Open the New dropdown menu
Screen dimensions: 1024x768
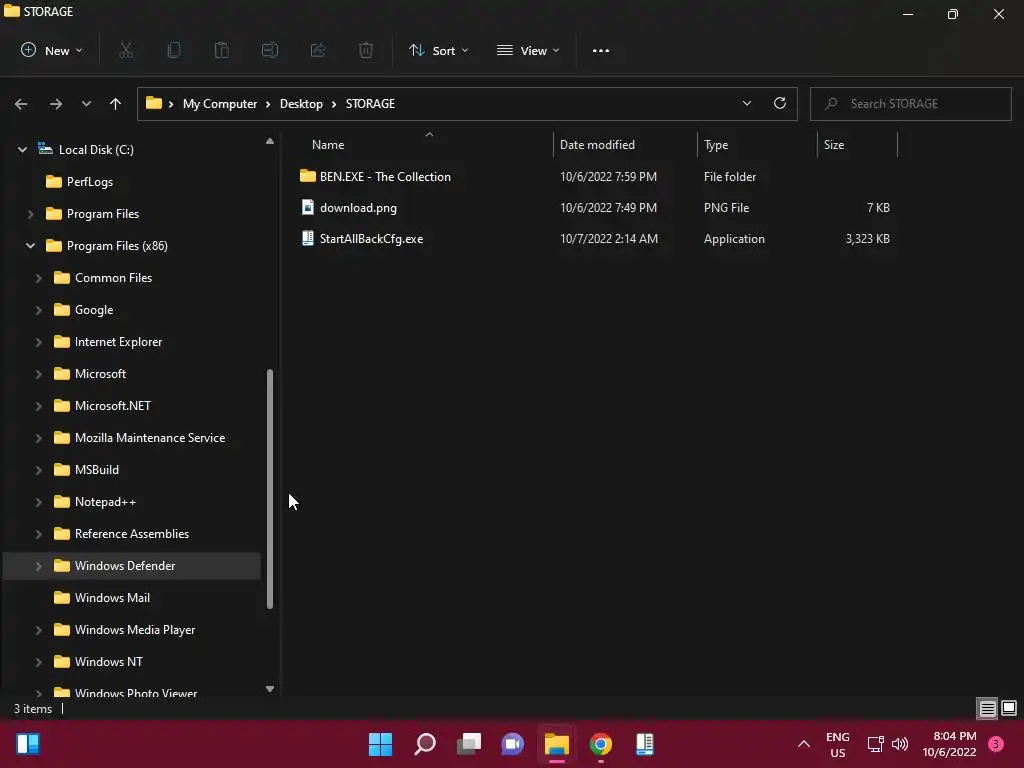(x=52, y=50)
